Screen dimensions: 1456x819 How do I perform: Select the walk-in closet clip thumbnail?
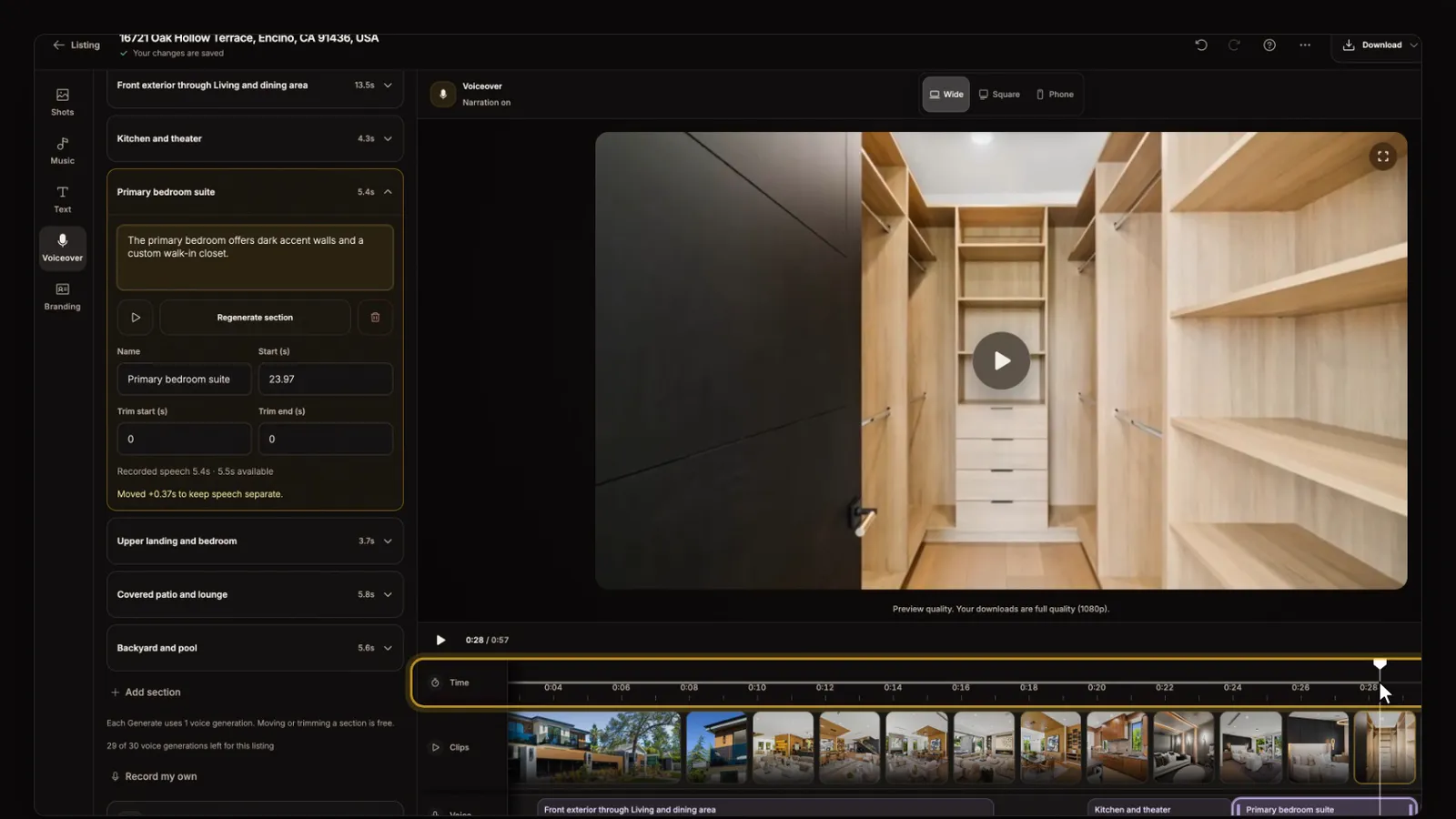(1384, 747)
